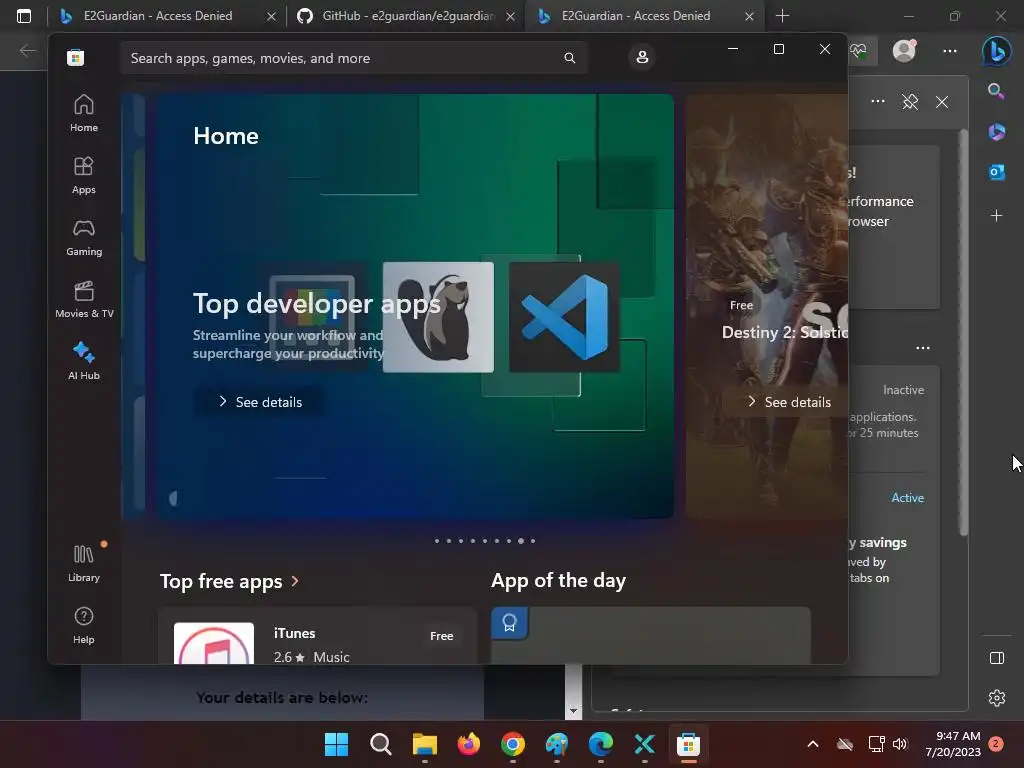The image size is (1024, 768).
Task: Open the AI Hub section
Action: click(x=84, y=361)
